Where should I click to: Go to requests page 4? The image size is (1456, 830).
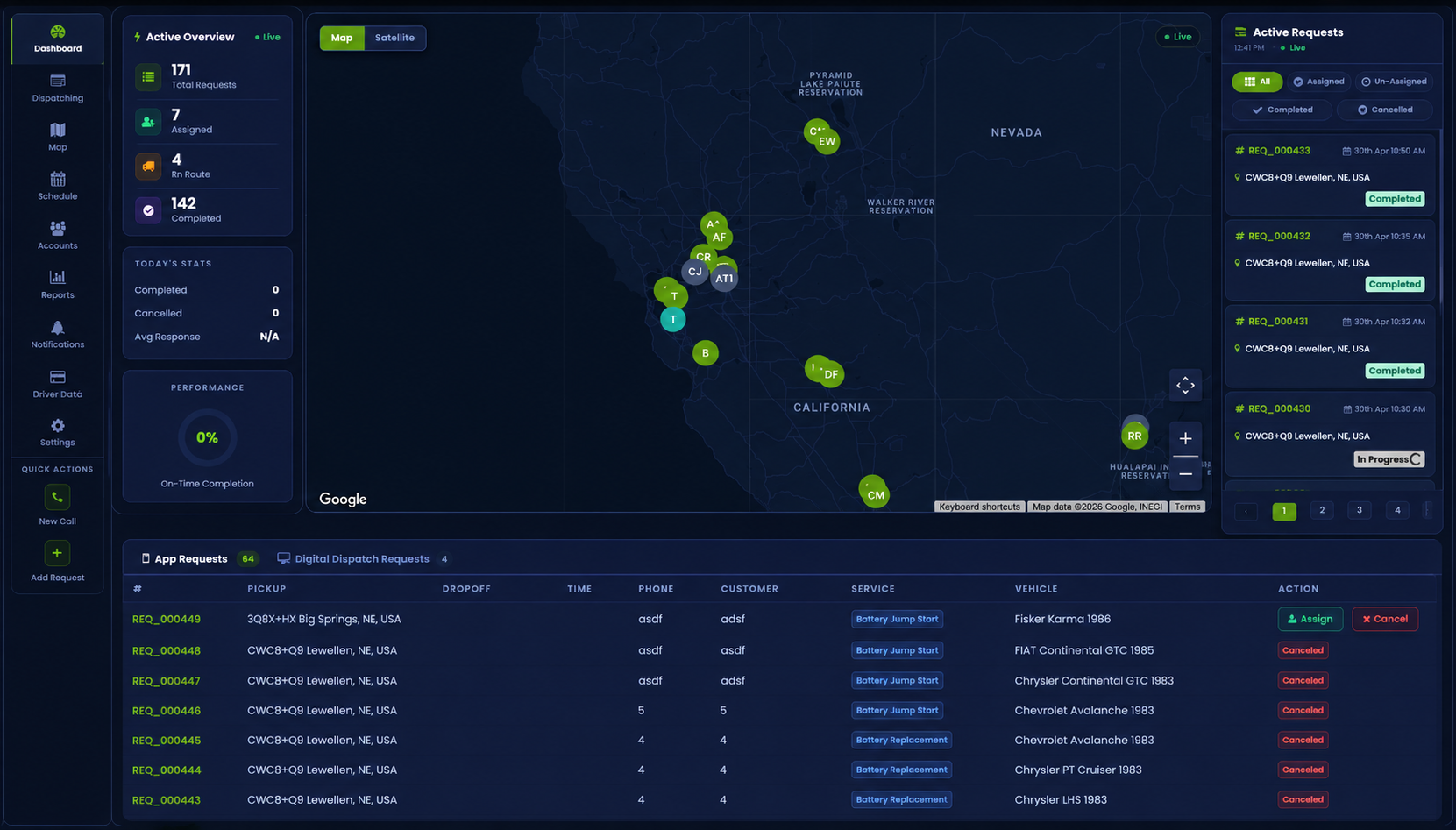pyautogui.click(x=1397, y=510)
